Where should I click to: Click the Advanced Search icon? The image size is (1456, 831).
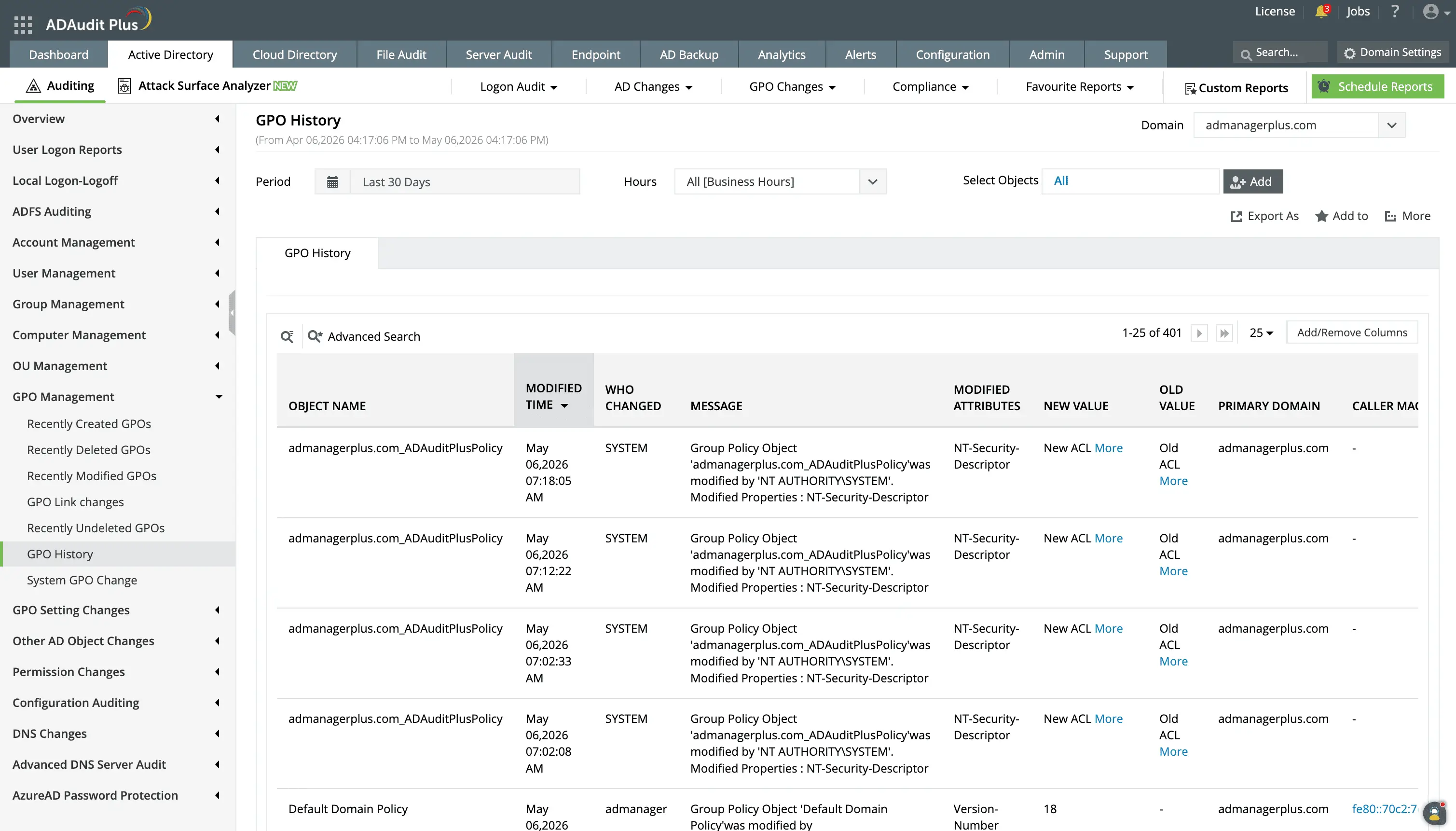pyautogui.click(x=315, y=336)
